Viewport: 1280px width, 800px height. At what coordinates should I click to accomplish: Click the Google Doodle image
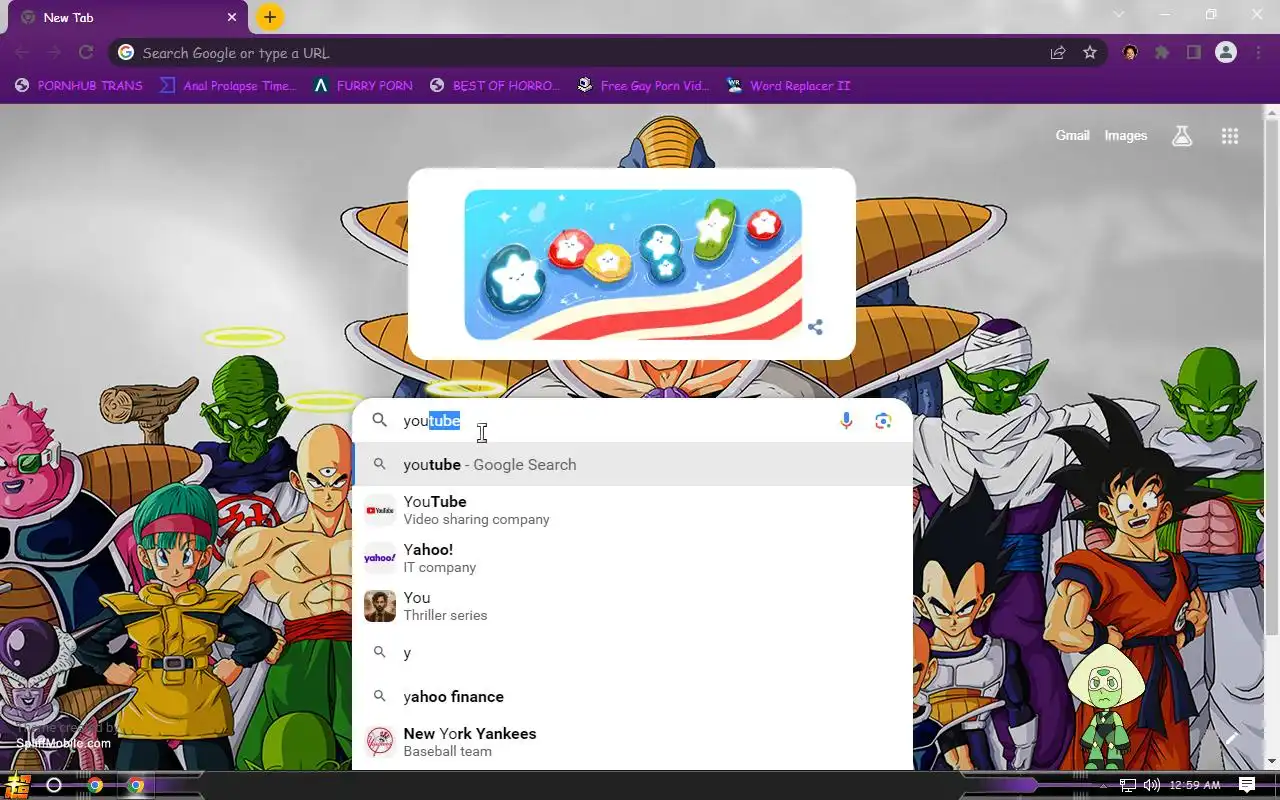tap(633, 264)
